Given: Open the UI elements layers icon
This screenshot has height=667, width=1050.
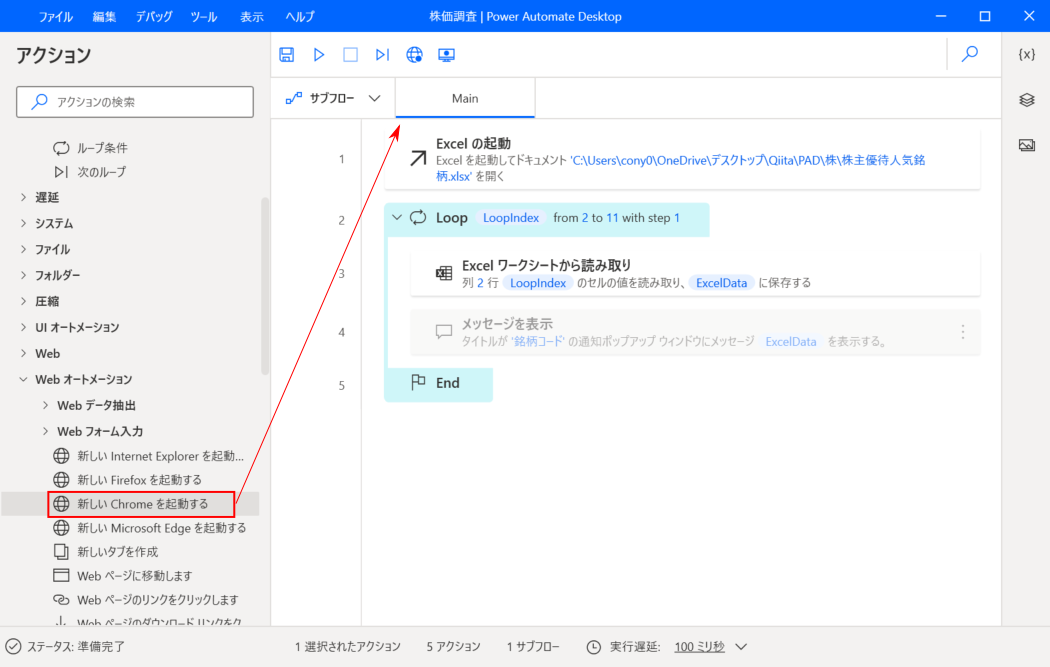Looking at the screenshot, I should click(x=1027, y=100).
